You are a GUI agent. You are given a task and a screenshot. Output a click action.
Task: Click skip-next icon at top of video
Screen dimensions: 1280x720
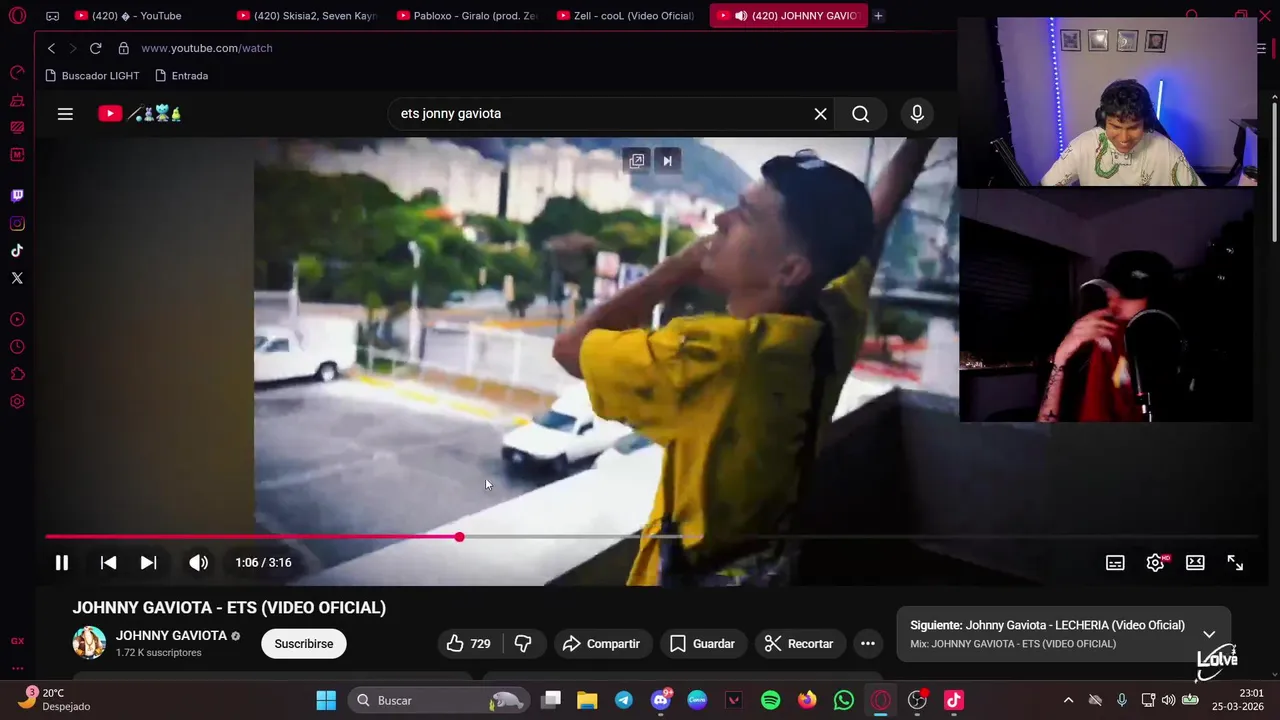pyautogui.click(x=667, y=161)
